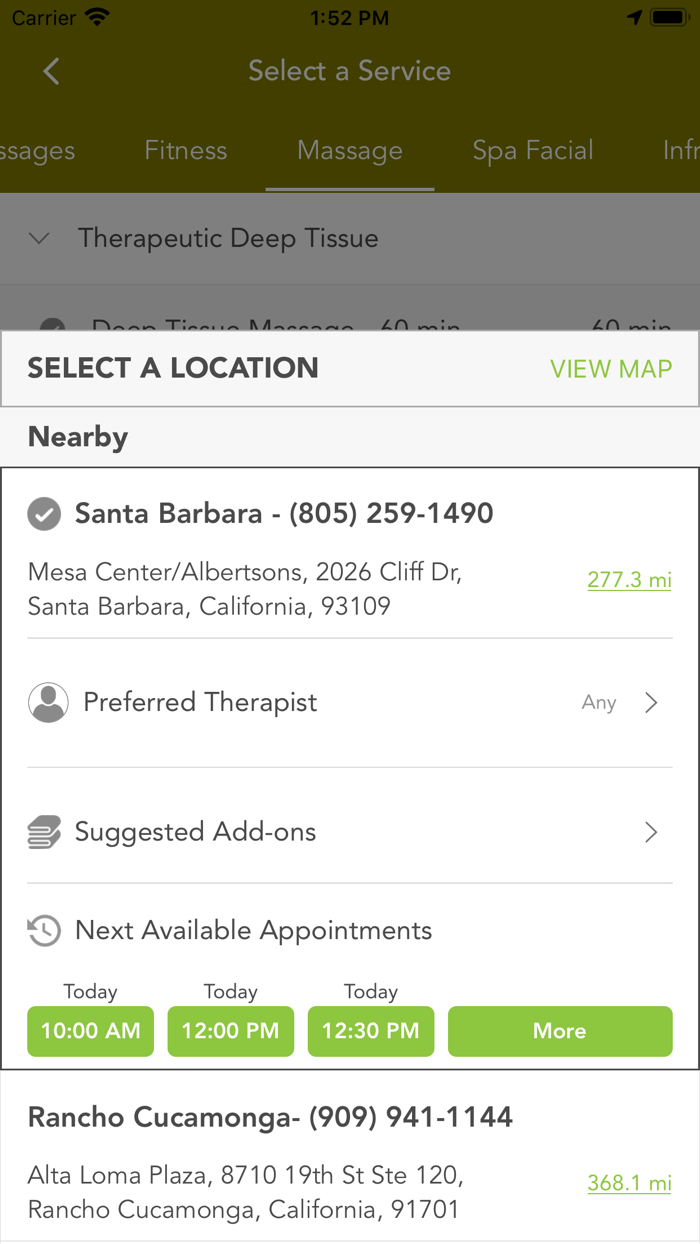Tap the Preferred Therapist person icon
This screenshot has height=1244, width=700.
coord(48,703)
